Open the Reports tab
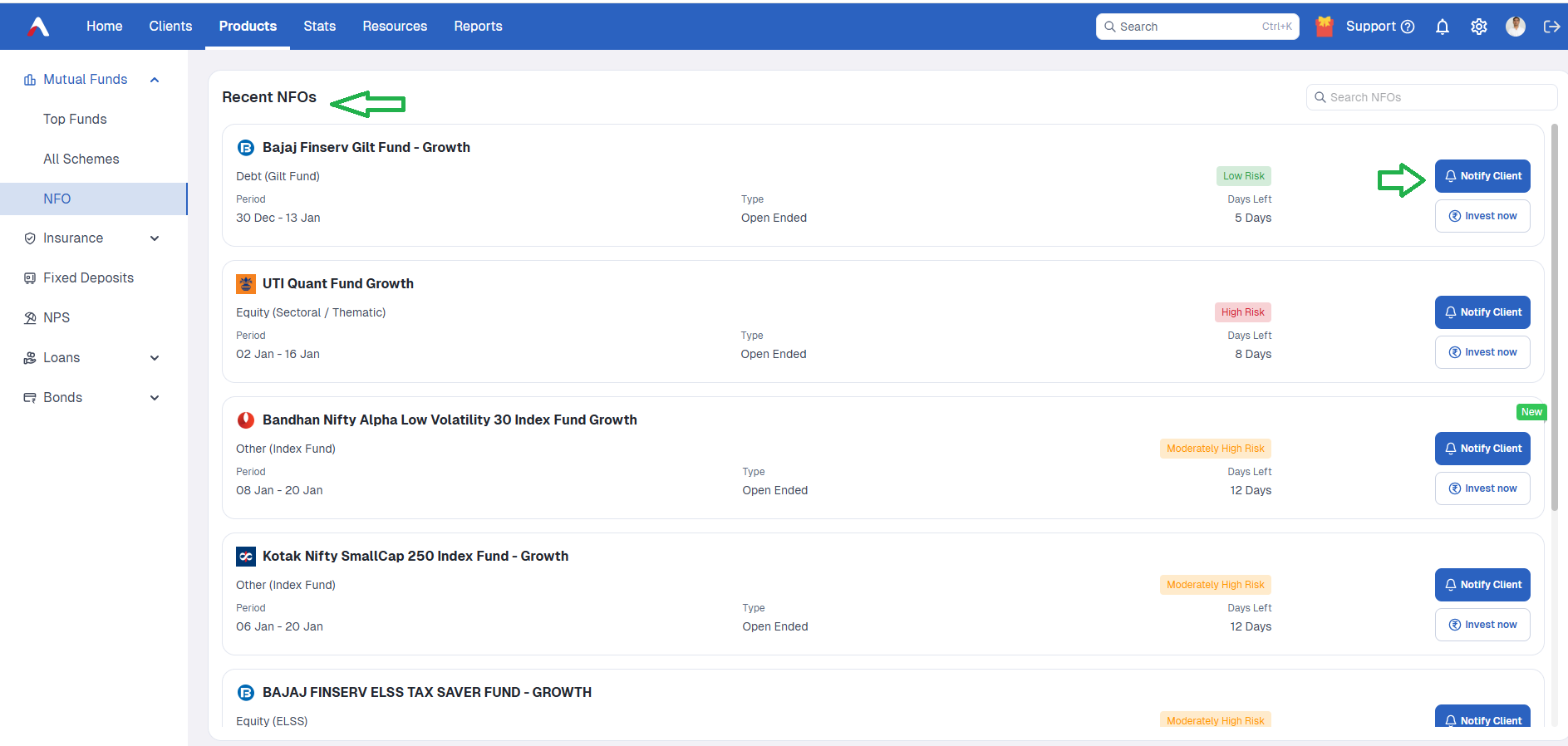Image resolution: width=1568 pixels, height=746 pixels. click(x=478, y=27)
